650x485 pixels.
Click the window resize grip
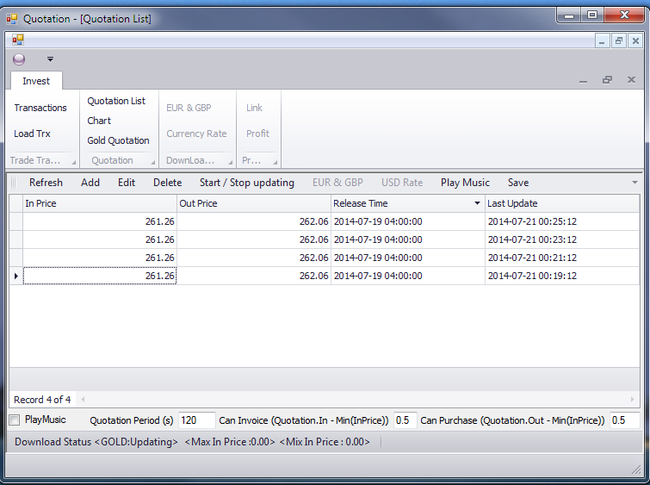(636, 470)
